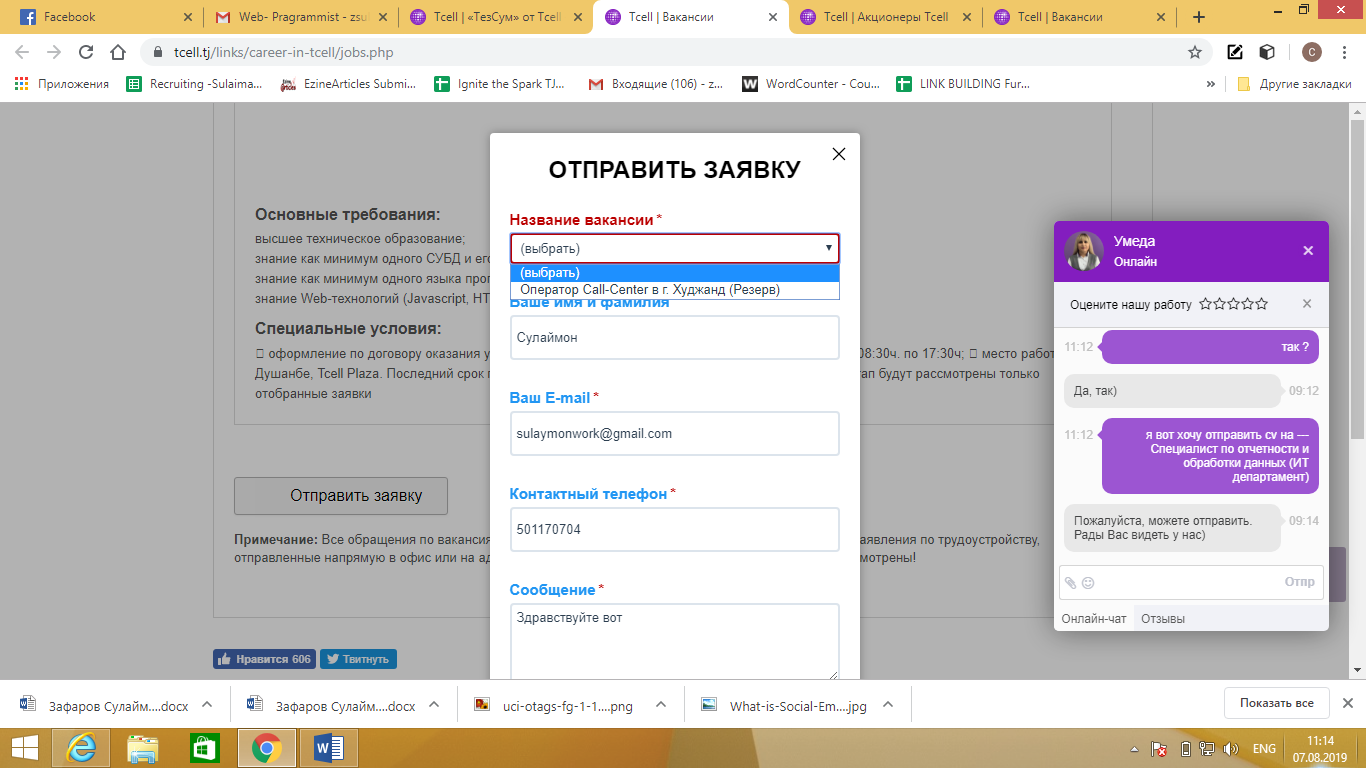This screenshot has width=1366, height=768.
Task: Click the cube extension icon in toolbar
Action: click(1267, 52)
